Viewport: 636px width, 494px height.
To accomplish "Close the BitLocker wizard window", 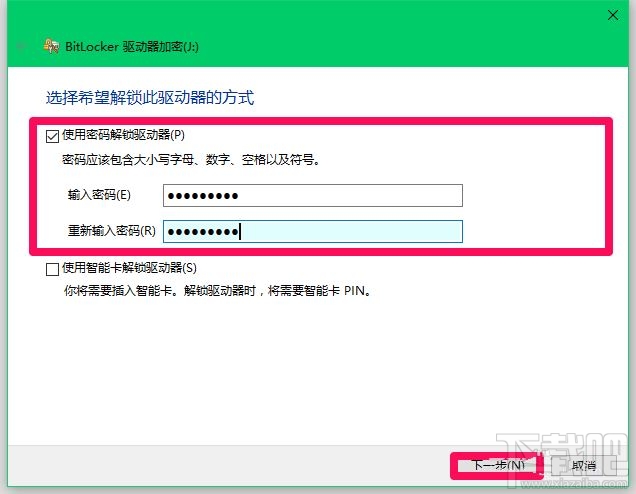I will click(611, 15).
